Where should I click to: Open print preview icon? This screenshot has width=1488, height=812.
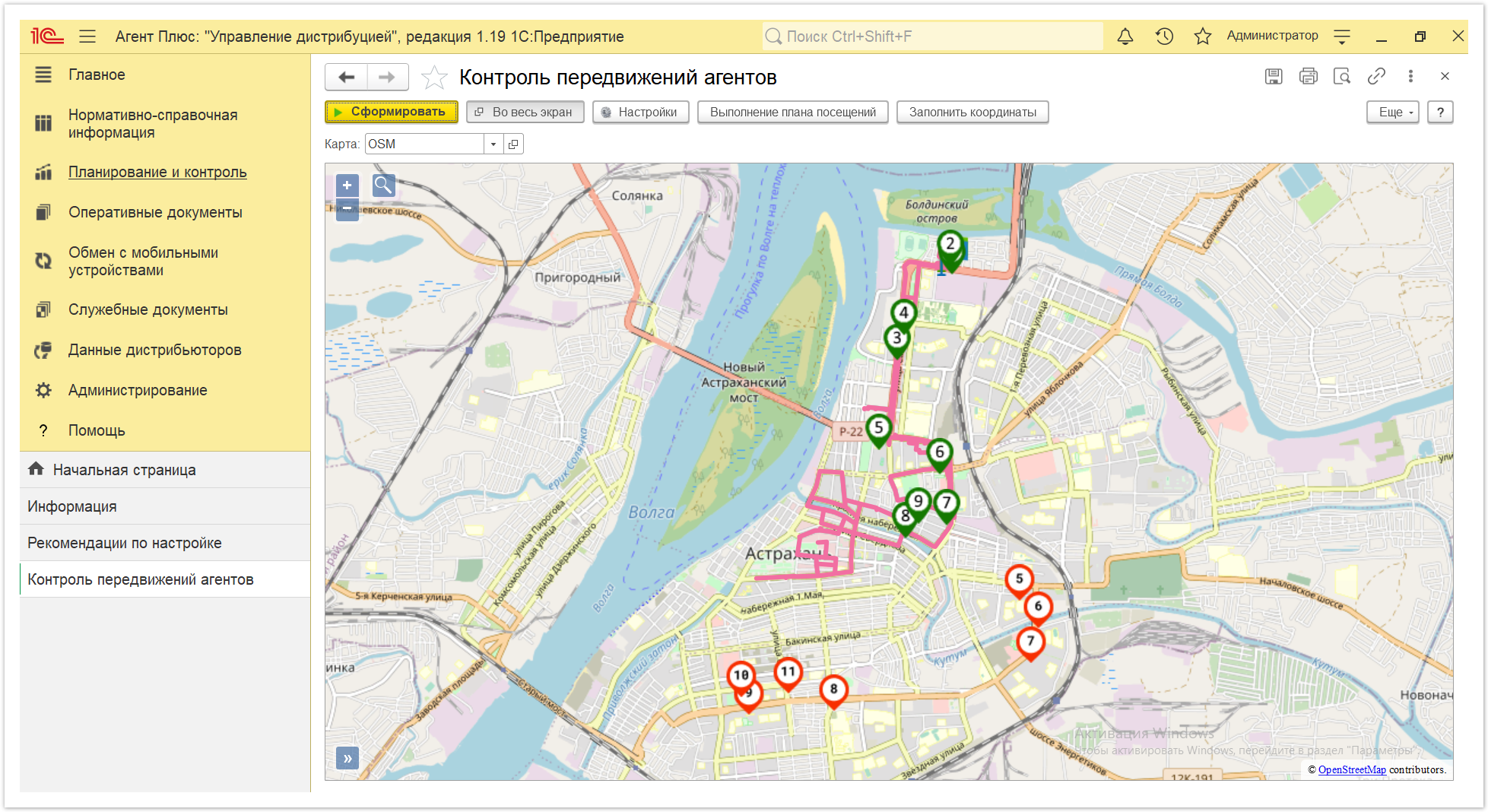pyautogui.click(x=1342, y=76)
